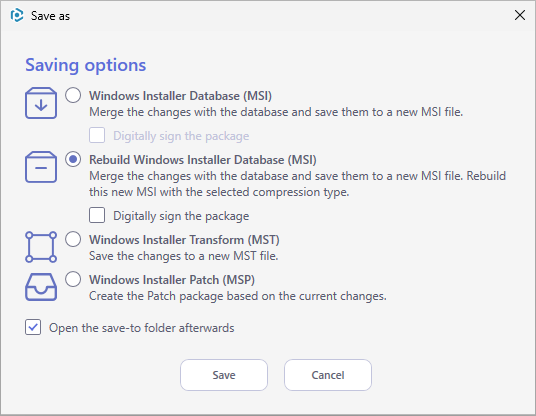The image size is (536, 416).
Task: Click the Rebuild MSI box icon with minus
Action: click(x=41, y=167)
